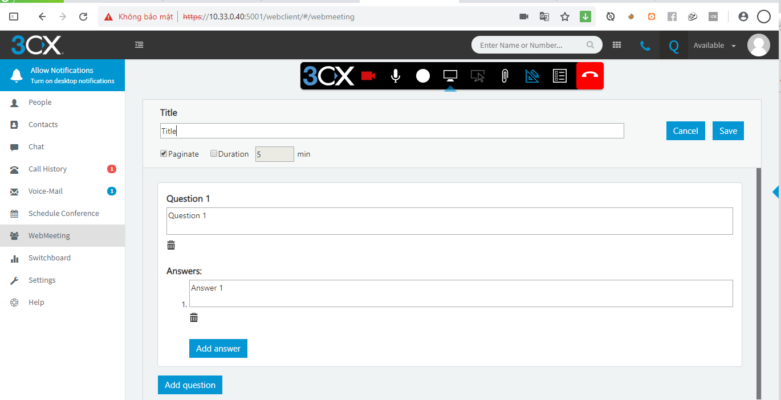
Task: Expand the right side panel arrow
Action: point(775,191)
